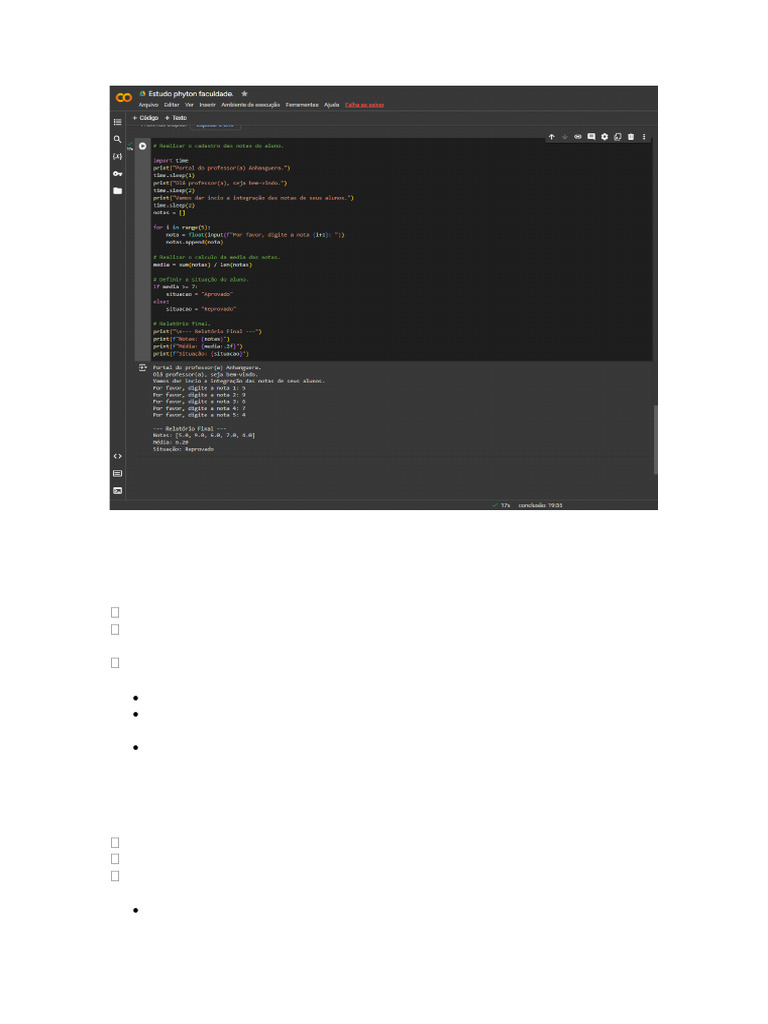This screenshot has height=1024, width=768.
Task: Open the Editar menu
Action: [x=172, y=105]
